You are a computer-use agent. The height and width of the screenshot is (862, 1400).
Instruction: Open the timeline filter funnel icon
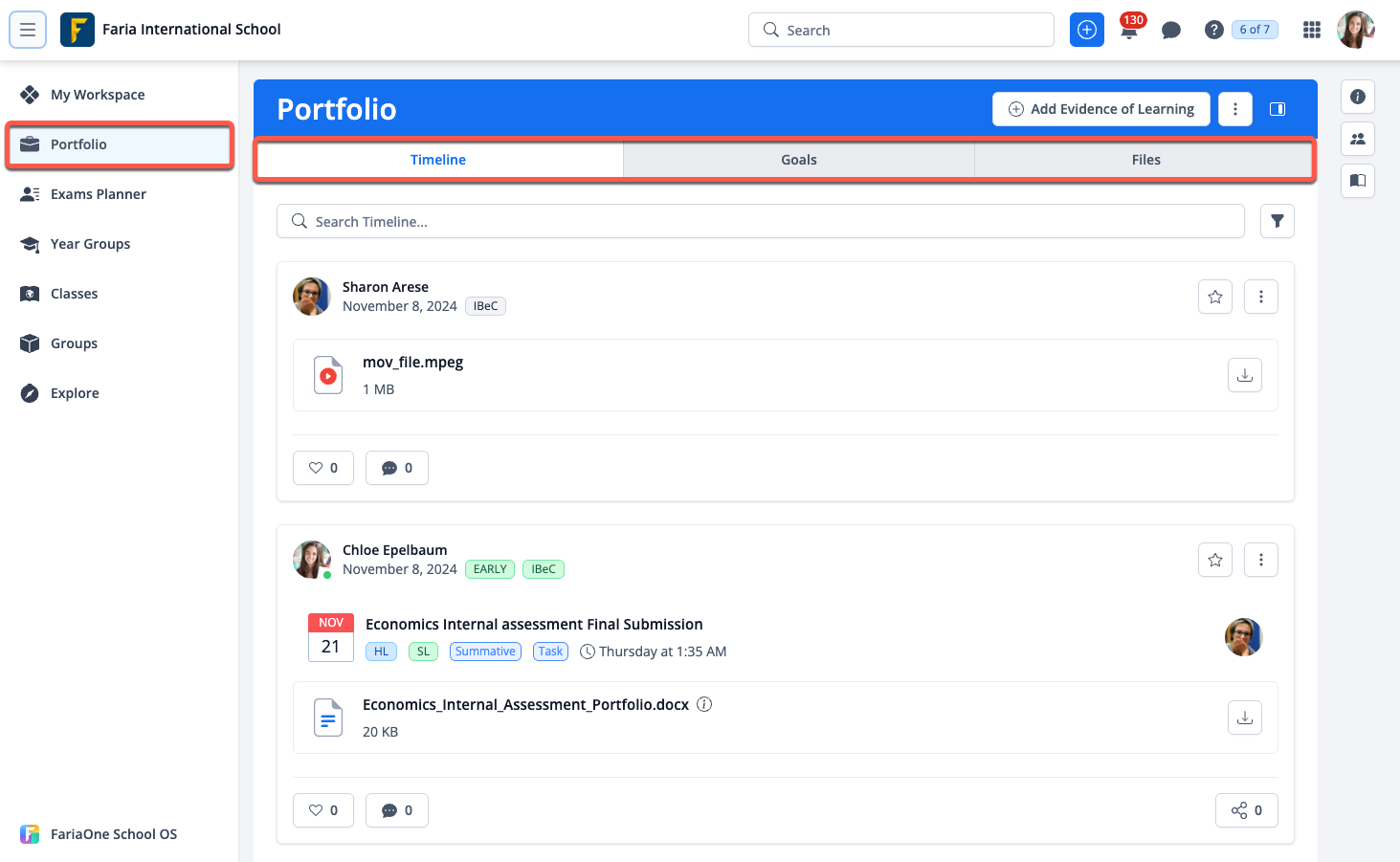coord(1277,222)
